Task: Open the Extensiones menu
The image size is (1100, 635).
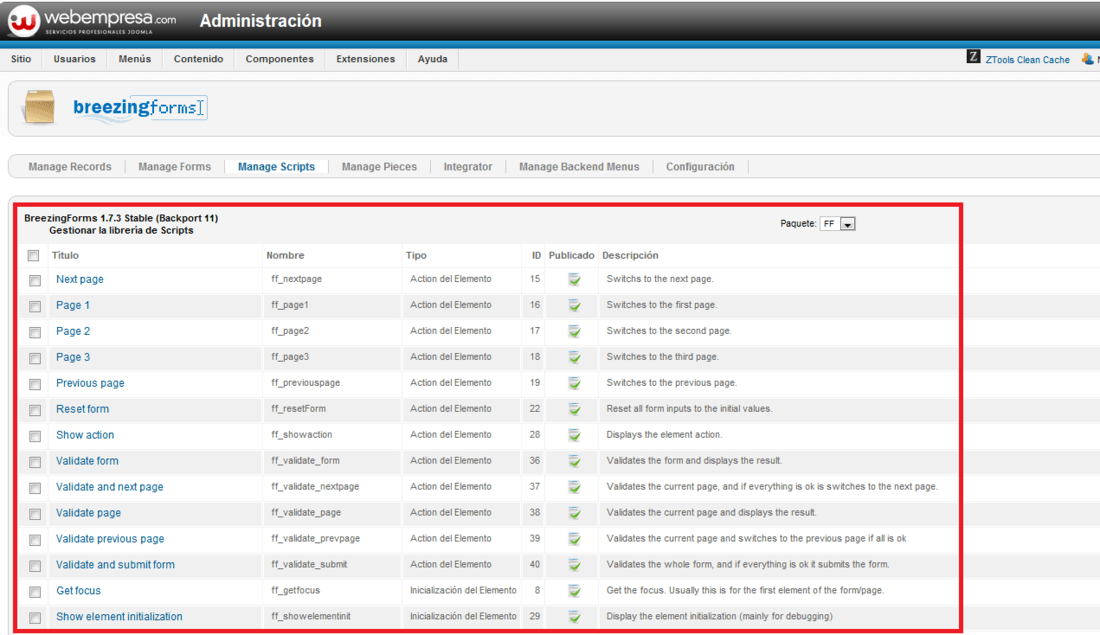Action: point(365,59)
